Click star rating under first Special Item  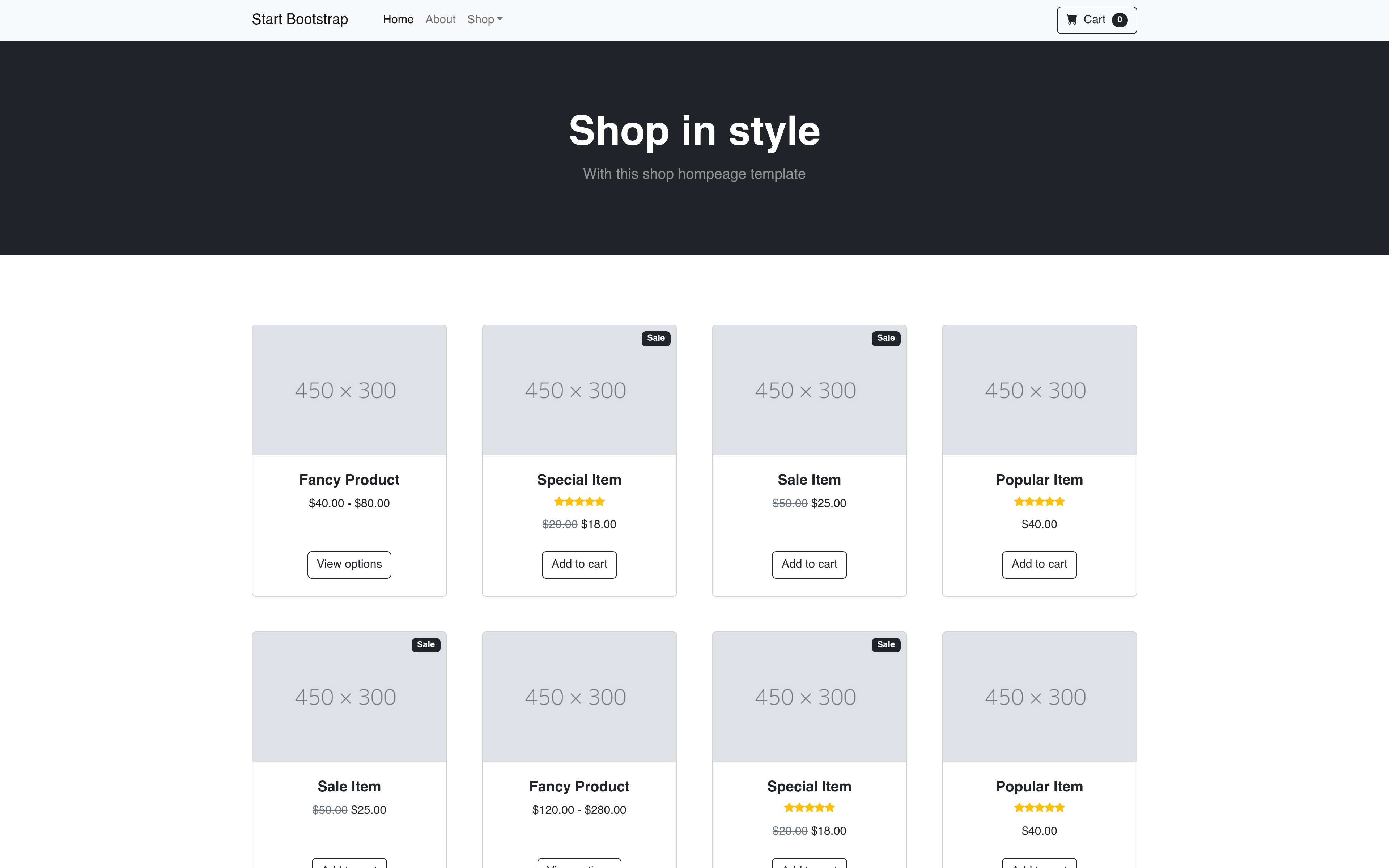579,502
